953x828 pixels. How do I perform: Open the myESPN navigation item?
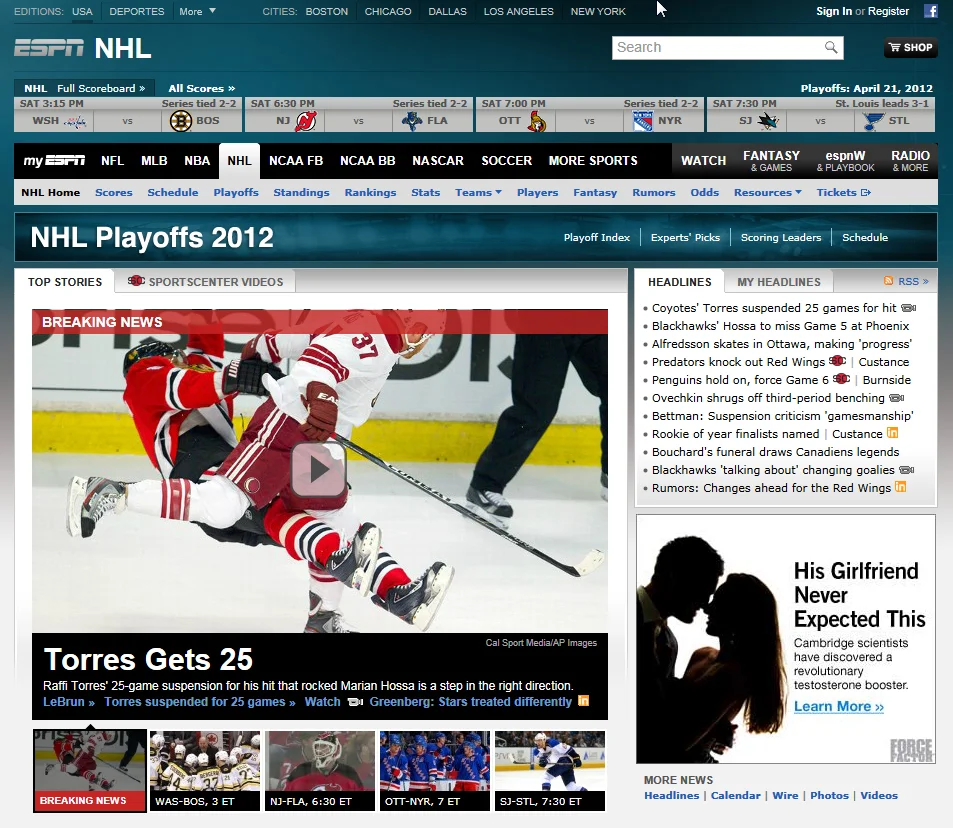[54, 160]
